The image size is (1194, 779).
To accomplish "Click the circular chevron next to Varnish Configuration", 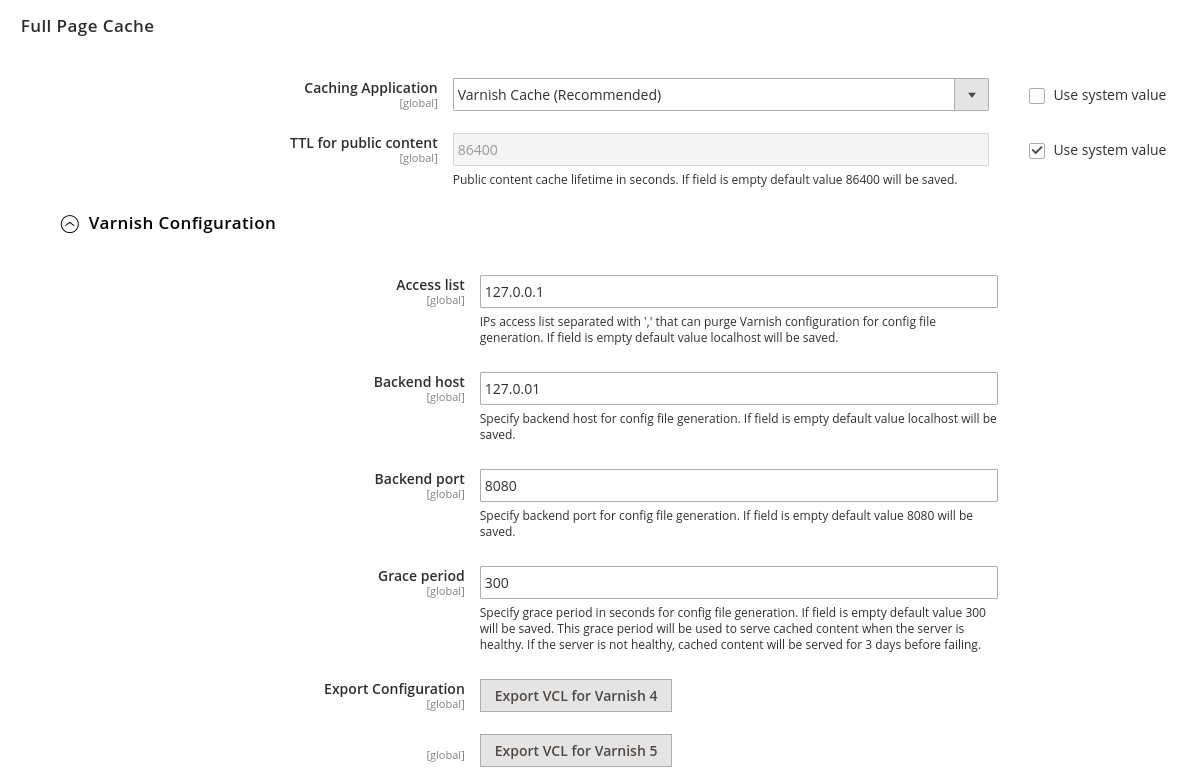I will click(70, 224).
